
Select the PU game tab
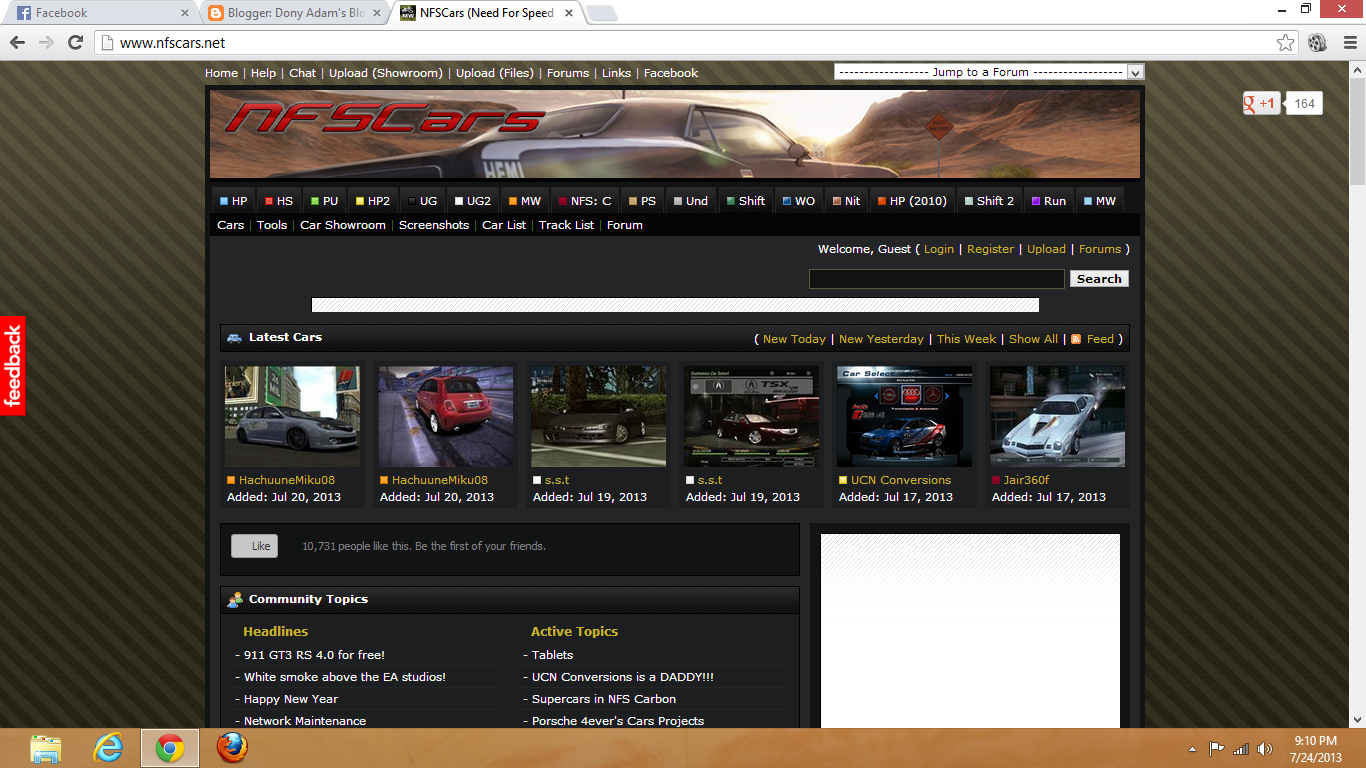pyautogui.click(x=325, y=201)
